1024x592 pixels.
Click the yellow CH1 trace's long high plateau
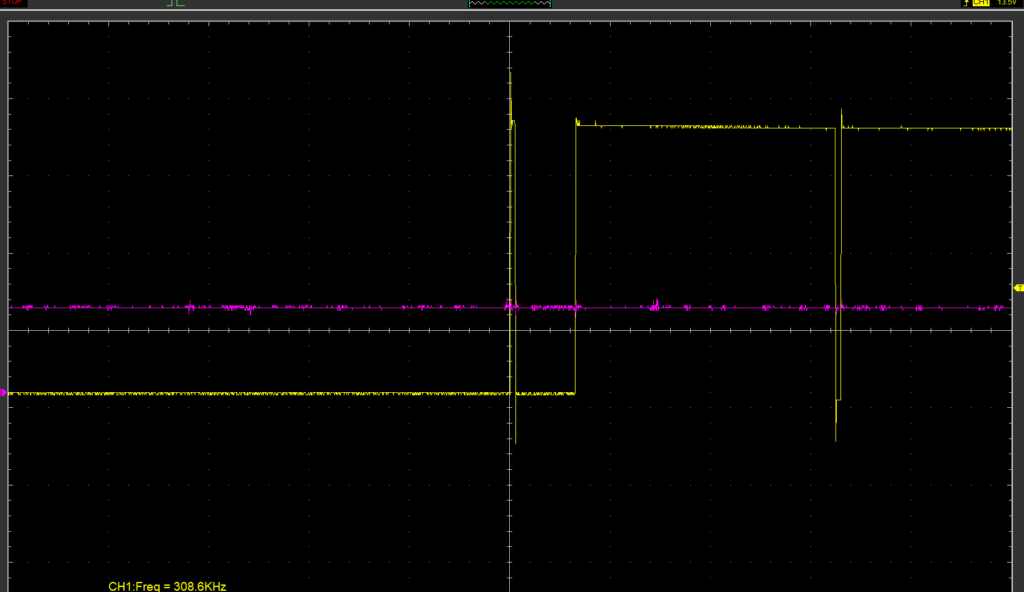click(700, 126)
